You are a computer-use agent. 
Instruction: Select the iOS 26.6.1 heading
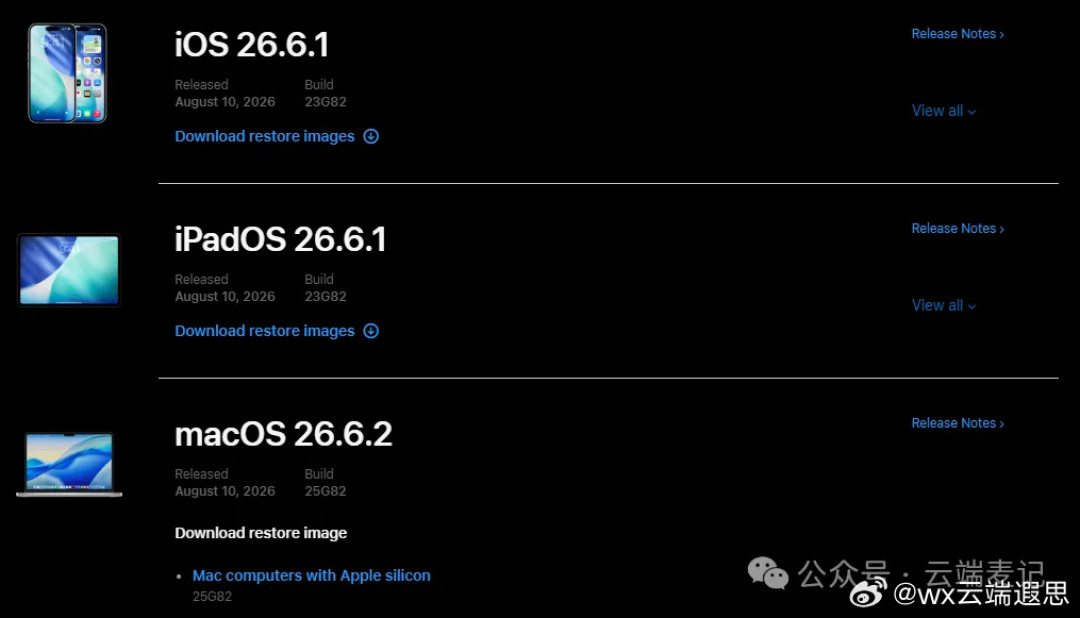tap(251, 45)
